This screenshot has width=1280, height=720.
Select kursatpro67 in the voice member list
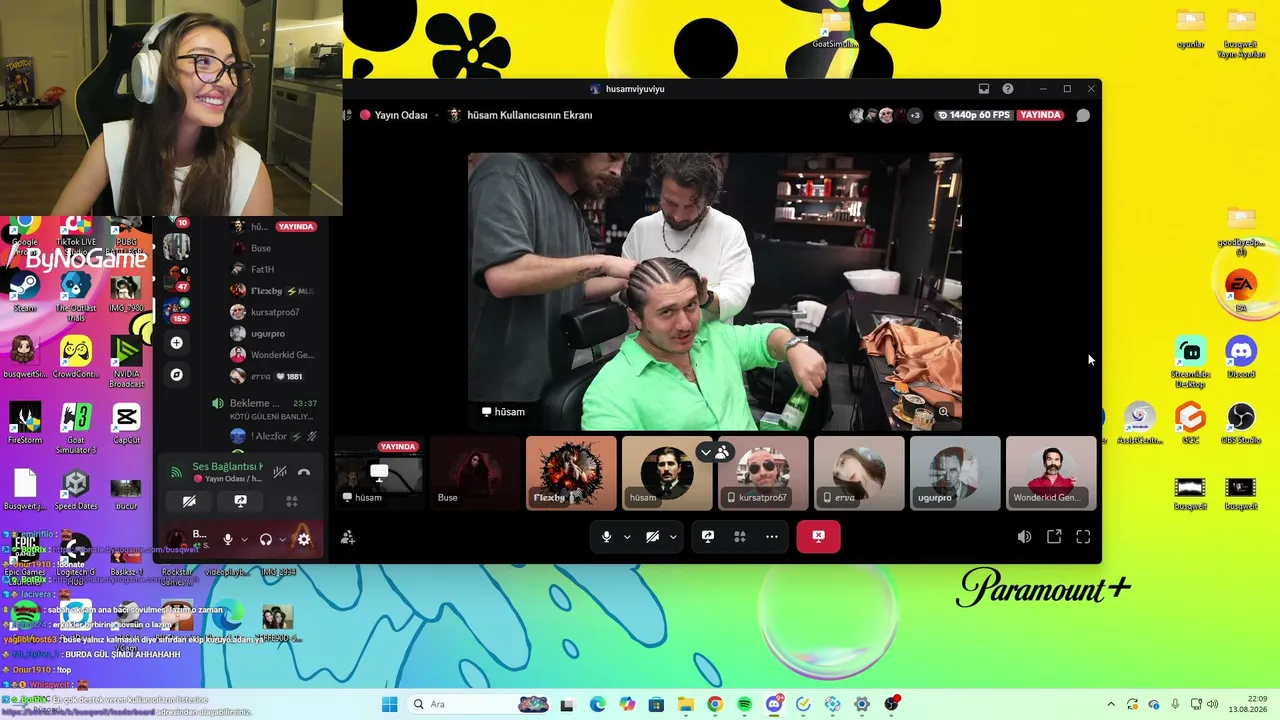point(275,312)
